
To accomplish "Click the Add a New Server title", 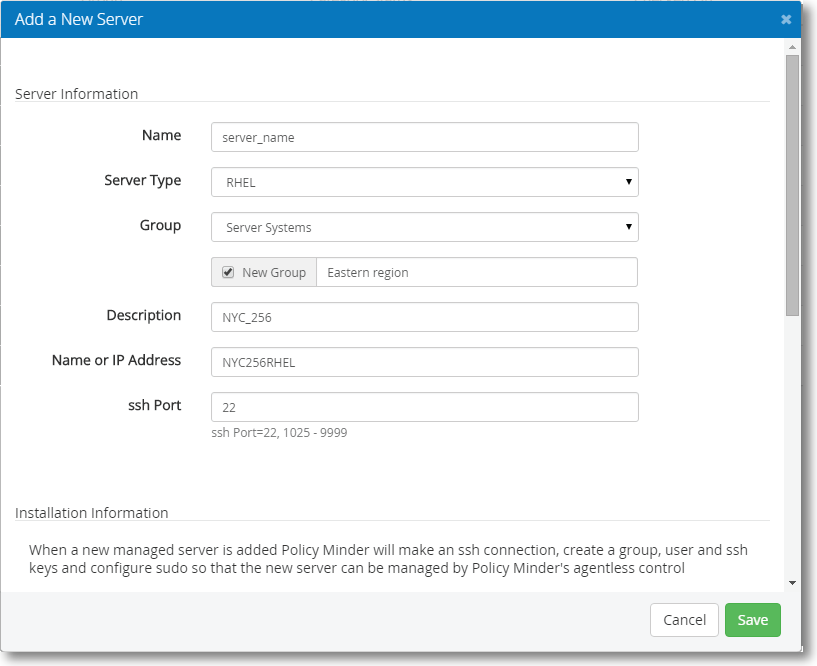I will pos(79,19).
